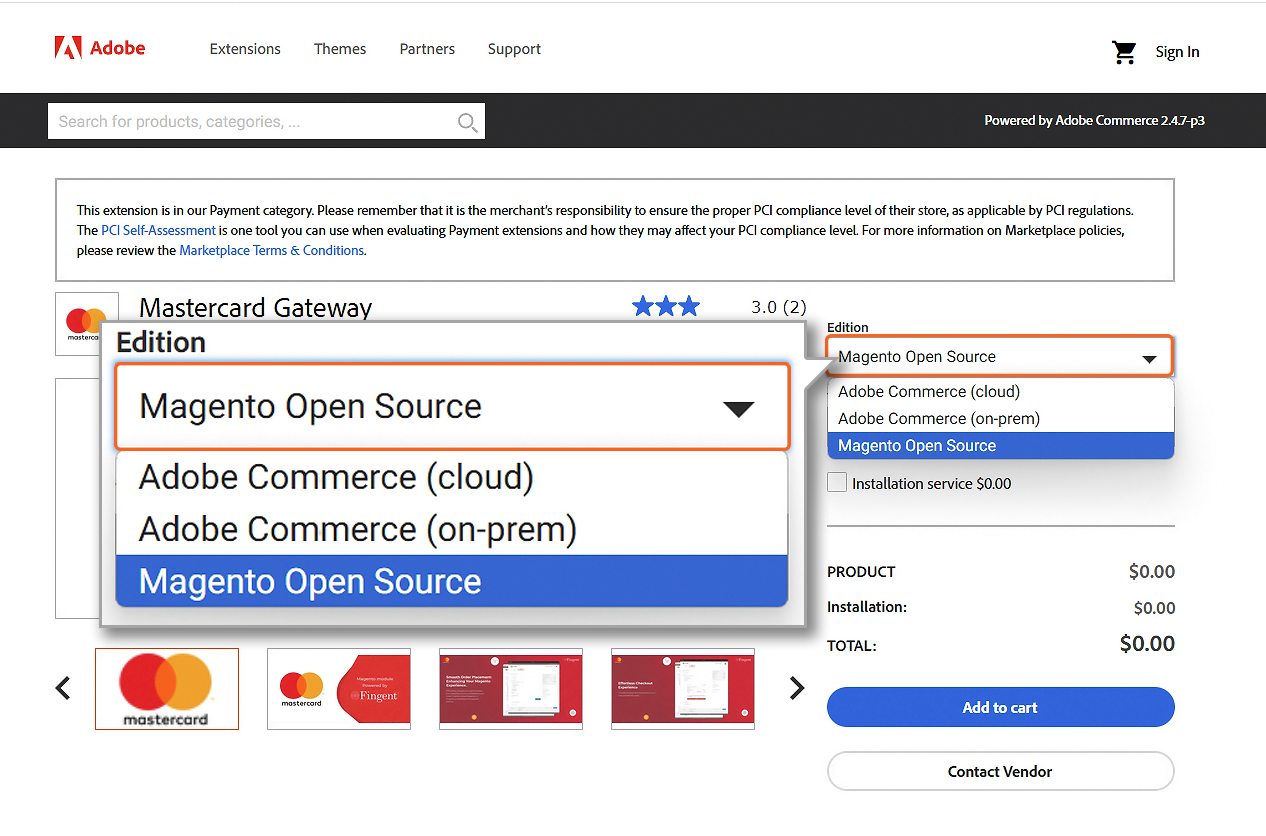
Task: Click the 3.0 (2) rating count
Action: [x=779, y=307]
